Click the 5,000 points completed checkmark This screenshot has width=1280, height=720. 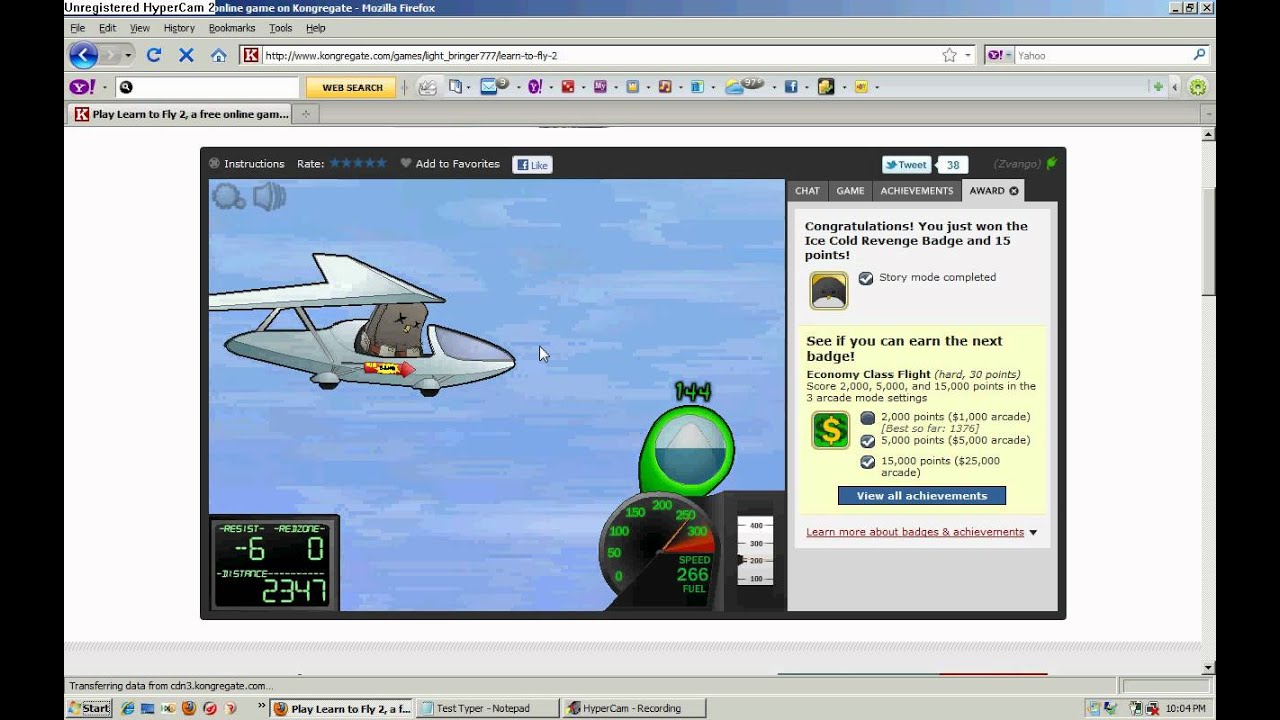click(868, 441)
